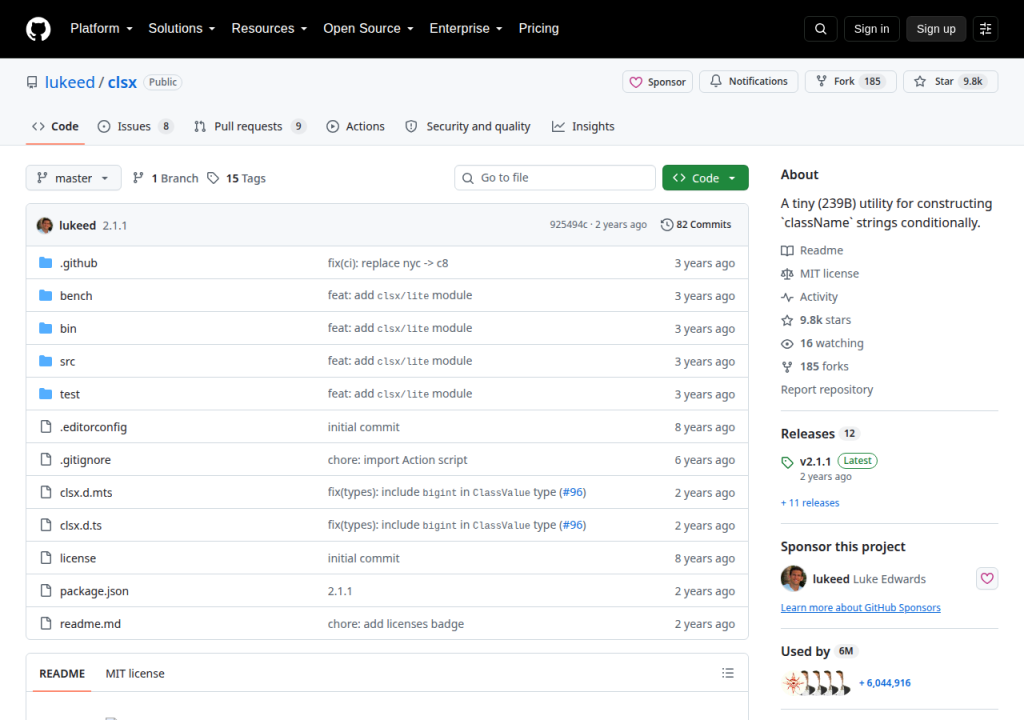Open the master branch selector dropdown
This screenshot has width=1024, height=720.
coord(73,178)
